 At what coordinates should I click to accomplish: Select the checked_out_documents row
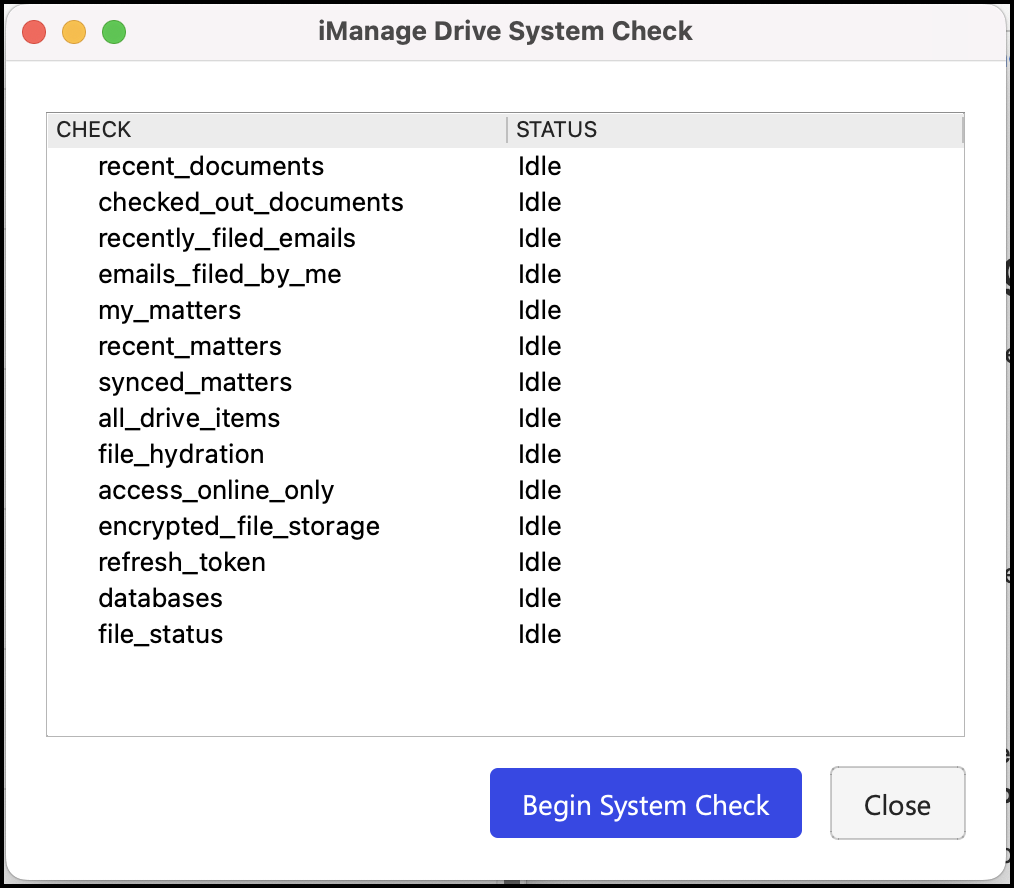[x=250, y=202]
